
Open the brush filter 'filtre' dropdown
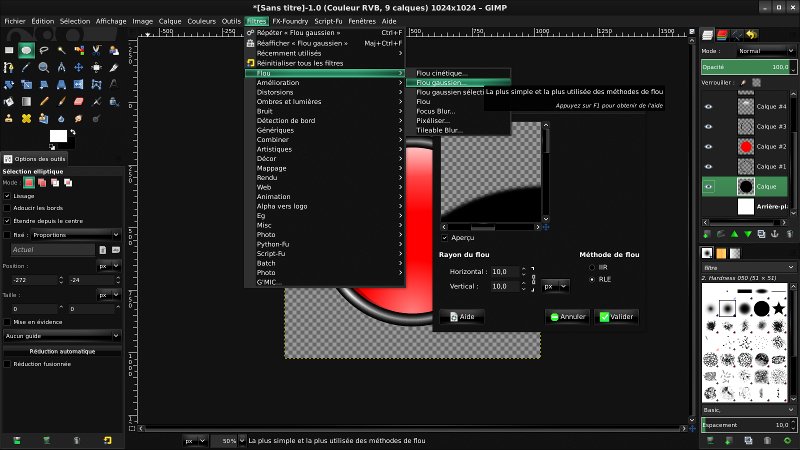pos(748,267)
